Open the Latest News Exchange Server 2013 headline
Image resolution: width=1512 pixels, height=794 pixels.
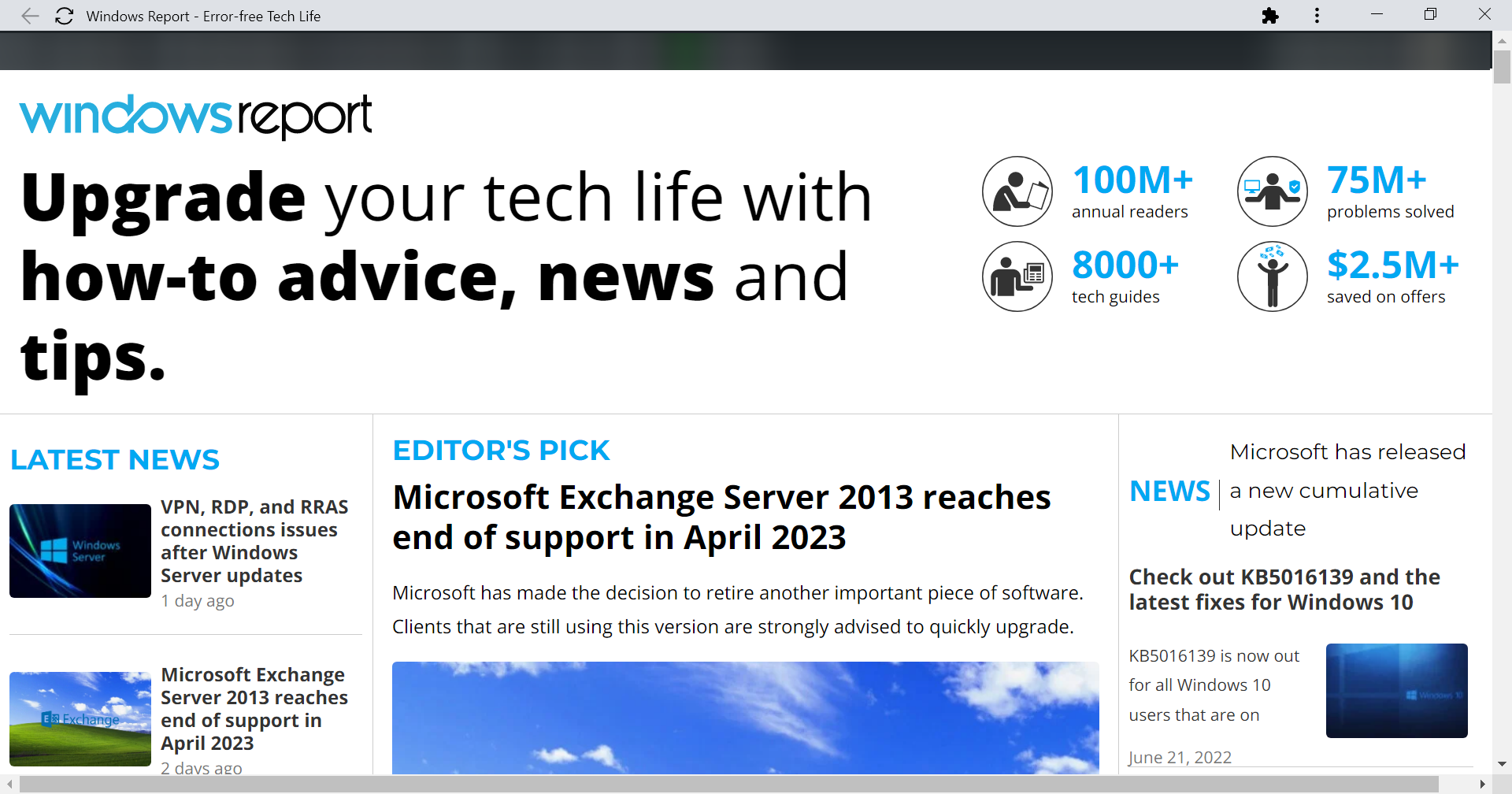[x=254, y=709]
